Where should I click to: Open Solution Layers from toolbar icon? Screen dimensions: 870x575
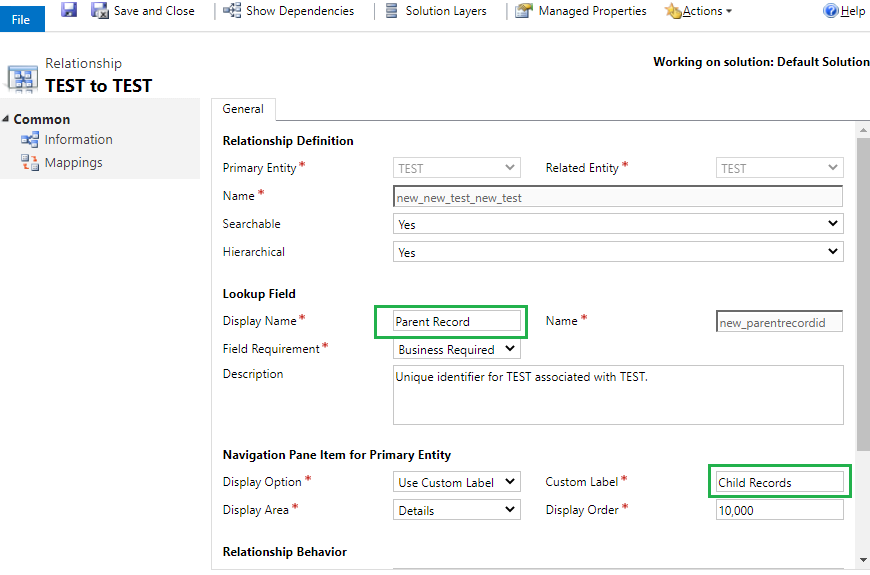392,11
